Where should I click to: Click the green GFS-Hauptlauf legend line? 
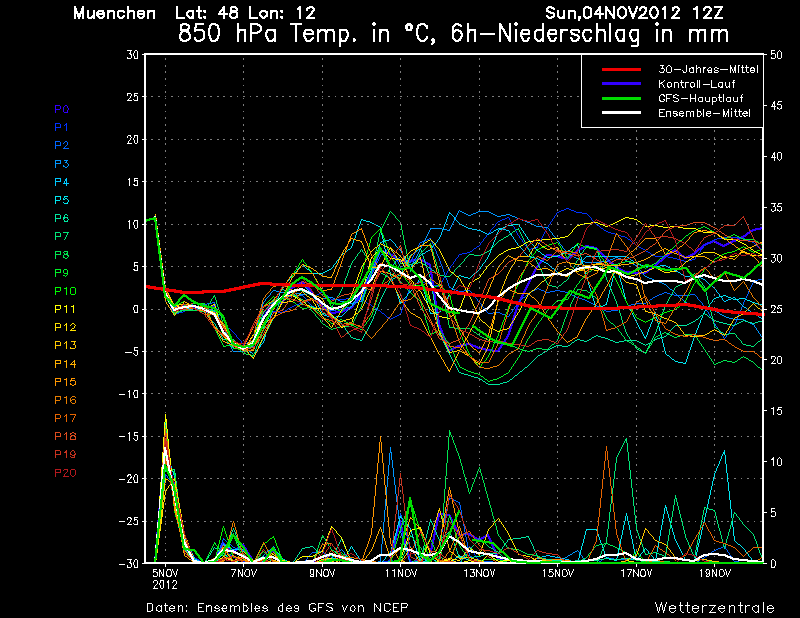pyautogui.click(x=621, y=98)
